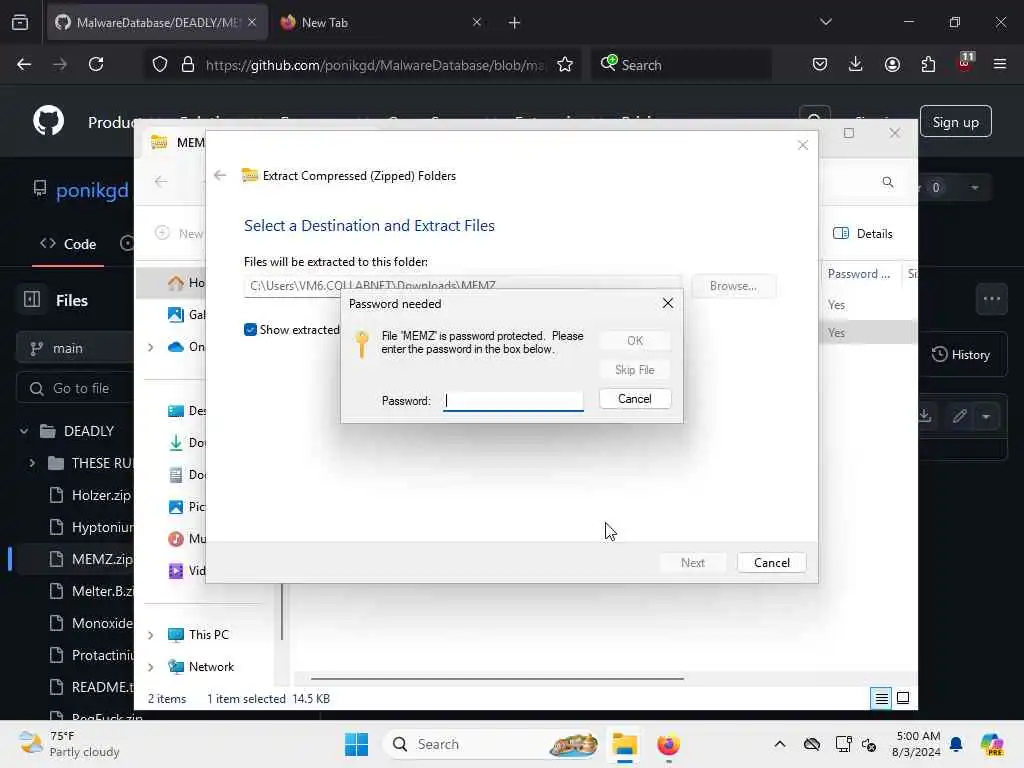Bookmark this page with the star
The height and width of the screenshot is (768, 1024).
[x=565, y=64]
